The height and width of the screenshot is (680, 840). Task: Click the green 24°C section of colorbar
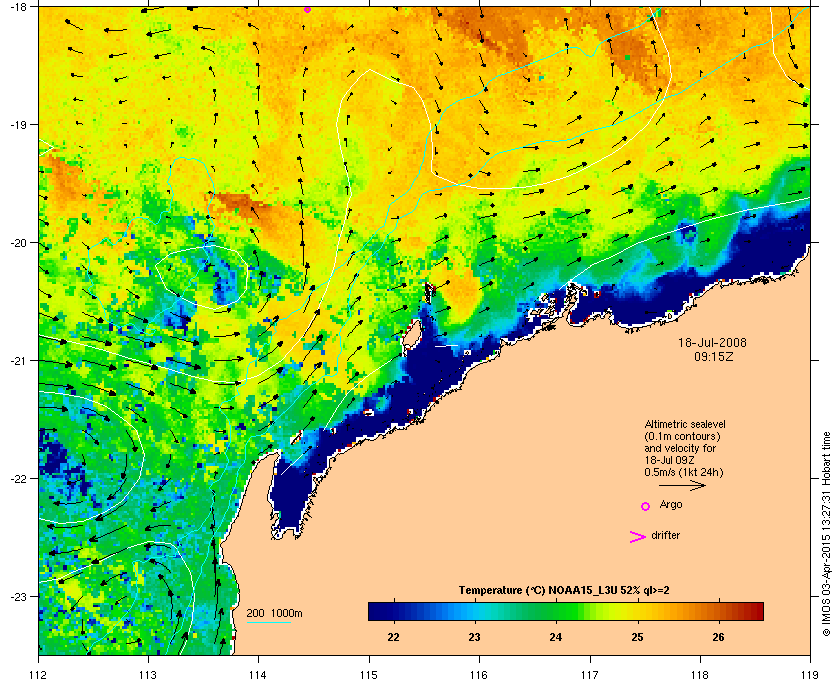point(556,611)
